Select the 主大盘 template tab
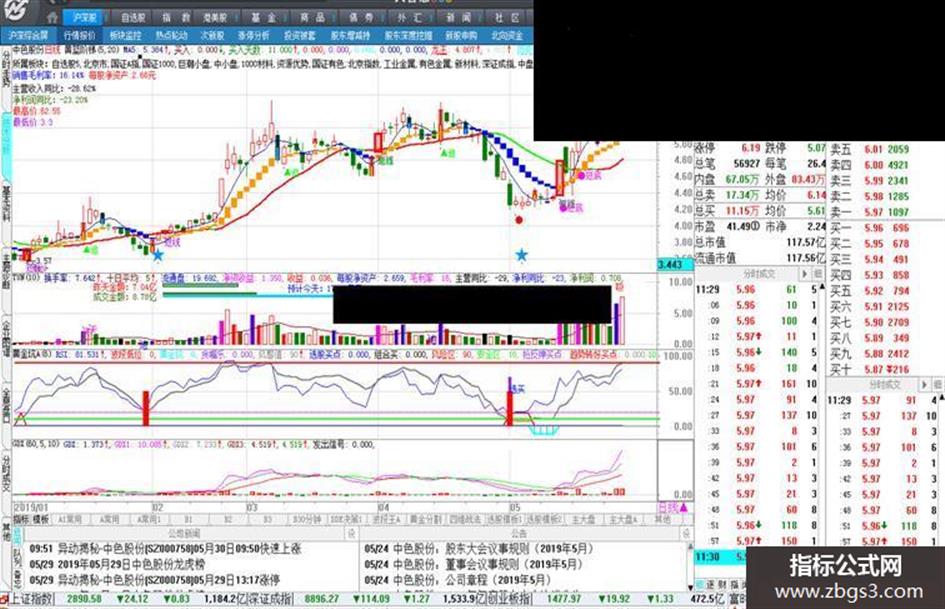 pyautogui.click(x=583, y=519)
